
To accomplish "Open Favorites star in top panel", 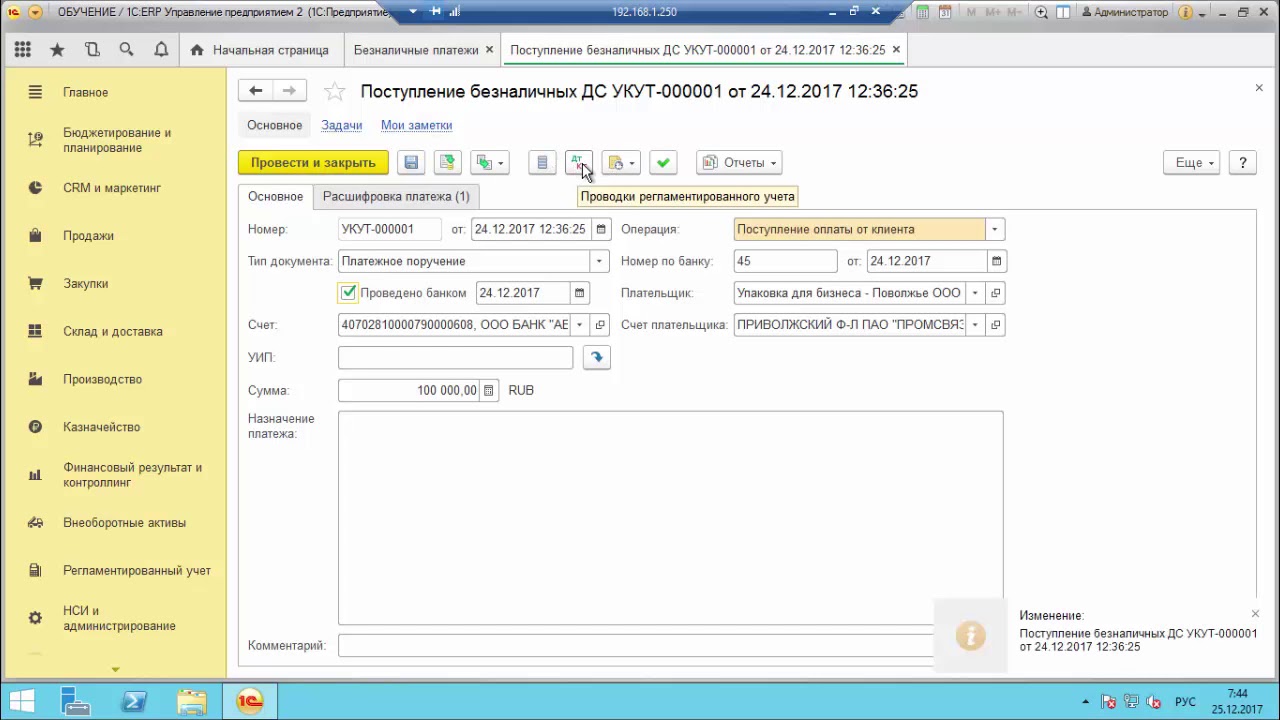I will point(57,50).
